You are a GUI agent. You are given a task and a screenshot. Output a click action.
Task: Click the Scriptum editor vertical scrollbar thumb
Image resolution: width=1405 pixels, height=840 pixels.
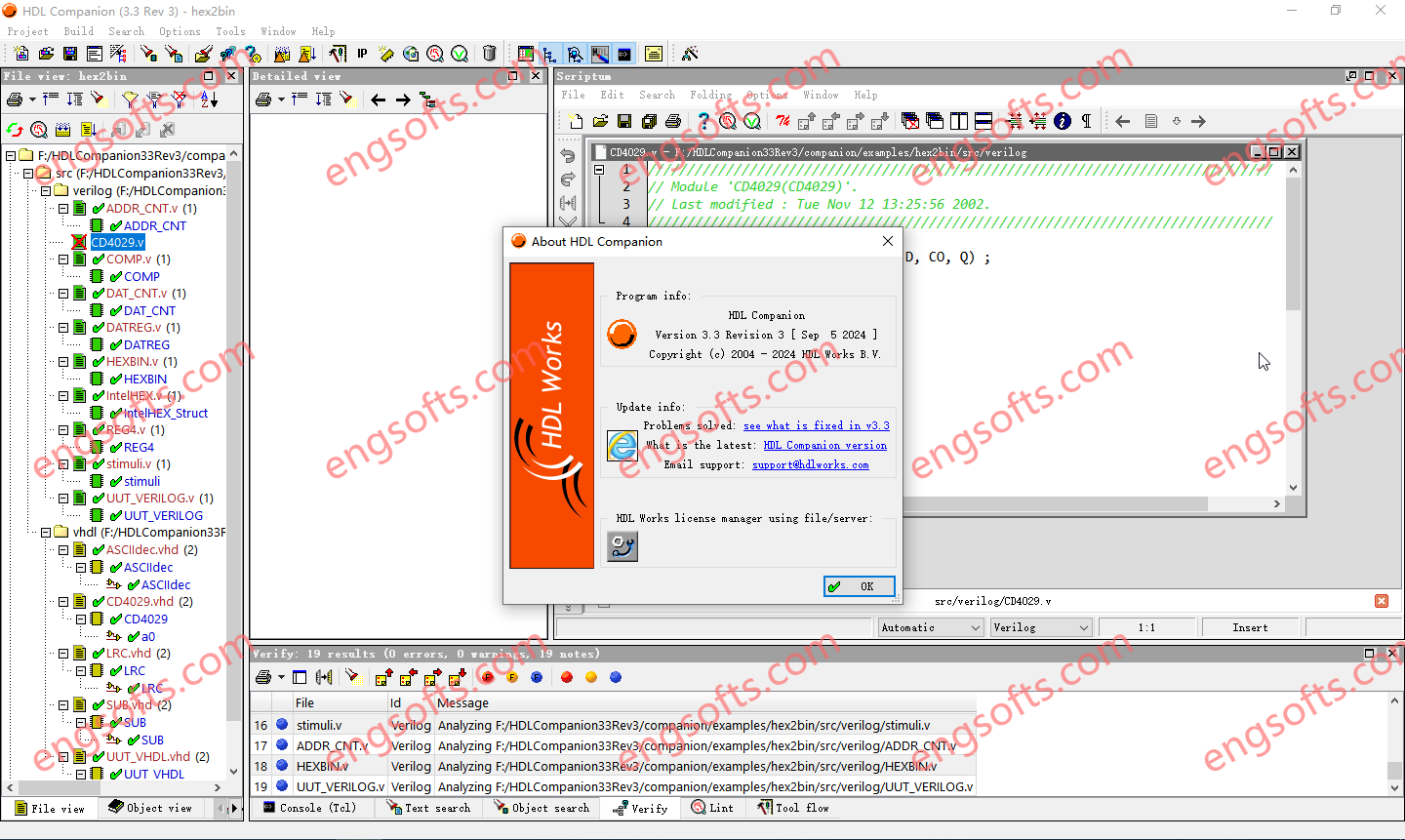(1294, 244)
